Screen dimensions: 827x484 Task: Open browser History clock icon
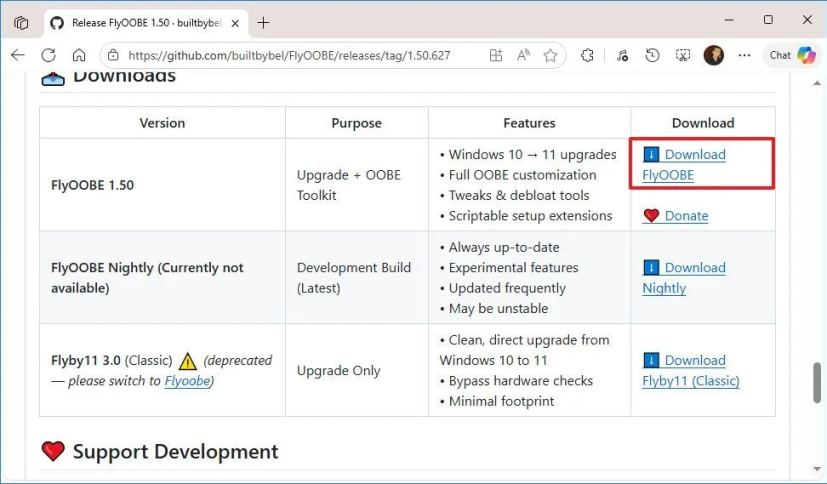pos(654,56)
